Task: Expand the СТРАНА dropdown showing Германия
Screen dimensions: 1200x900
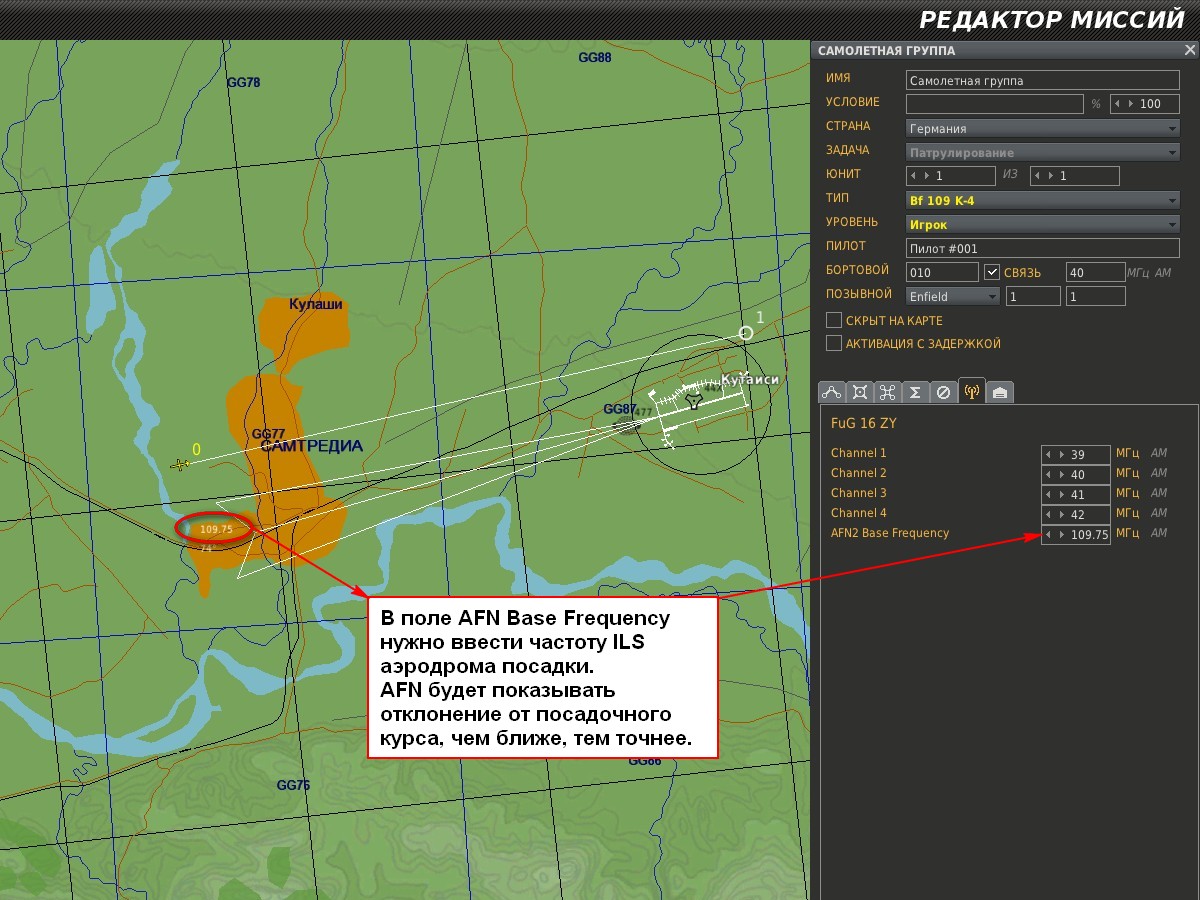Action: [1043, 128]
